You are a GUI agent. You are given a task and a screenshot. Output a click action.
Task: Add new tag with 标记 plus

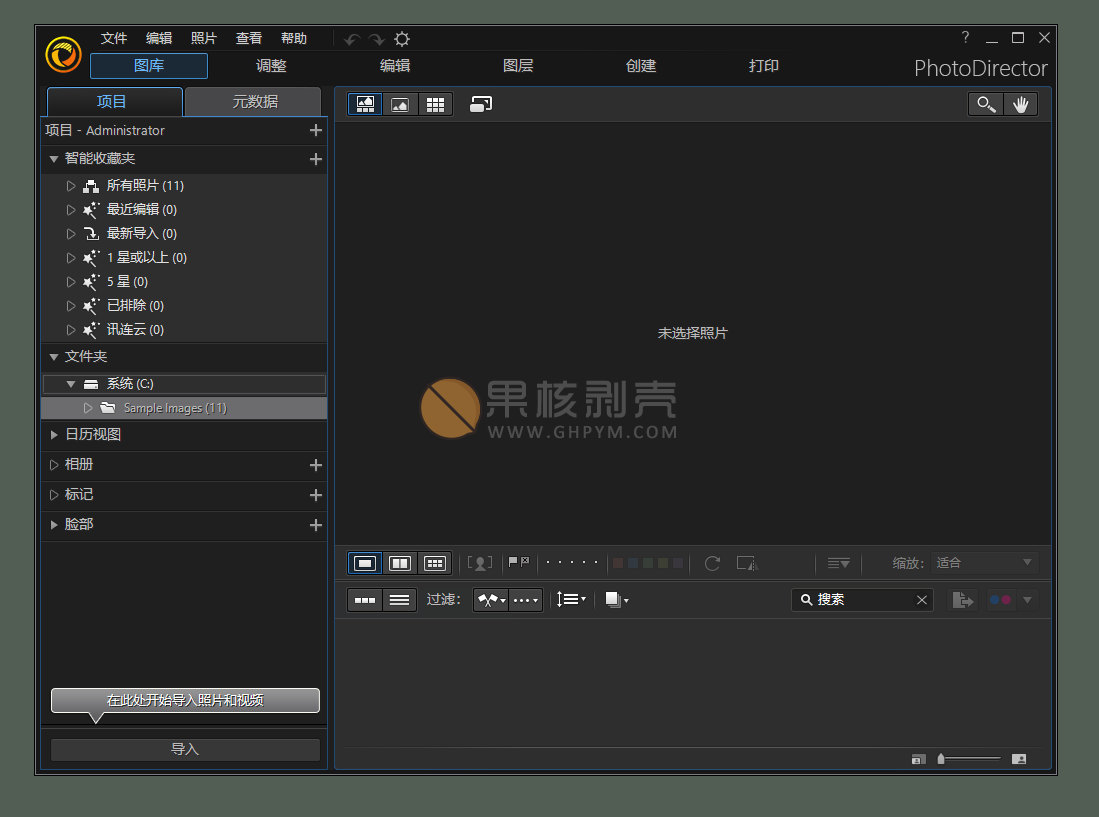pyautogui.click(x=316, y=495)
